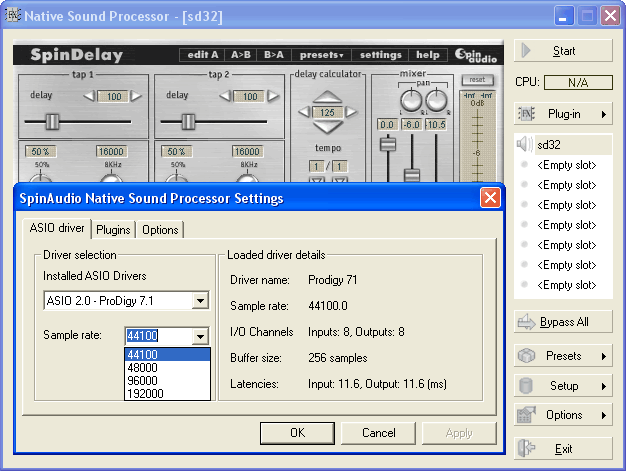Select the last Empty slot entry

tap(567, 285)
